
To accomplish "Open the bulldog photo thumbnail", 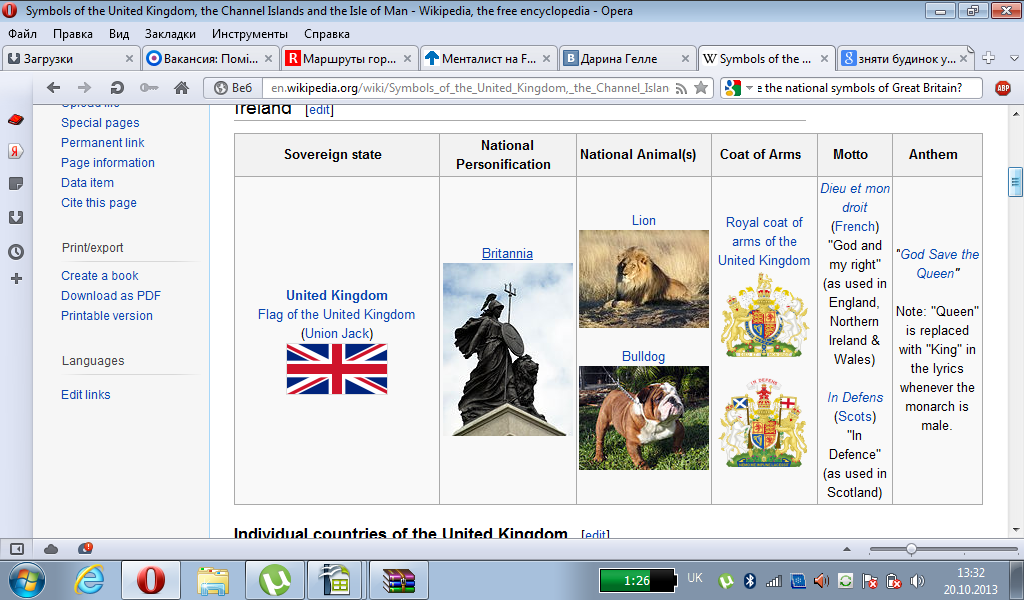I will click(643, 418).
